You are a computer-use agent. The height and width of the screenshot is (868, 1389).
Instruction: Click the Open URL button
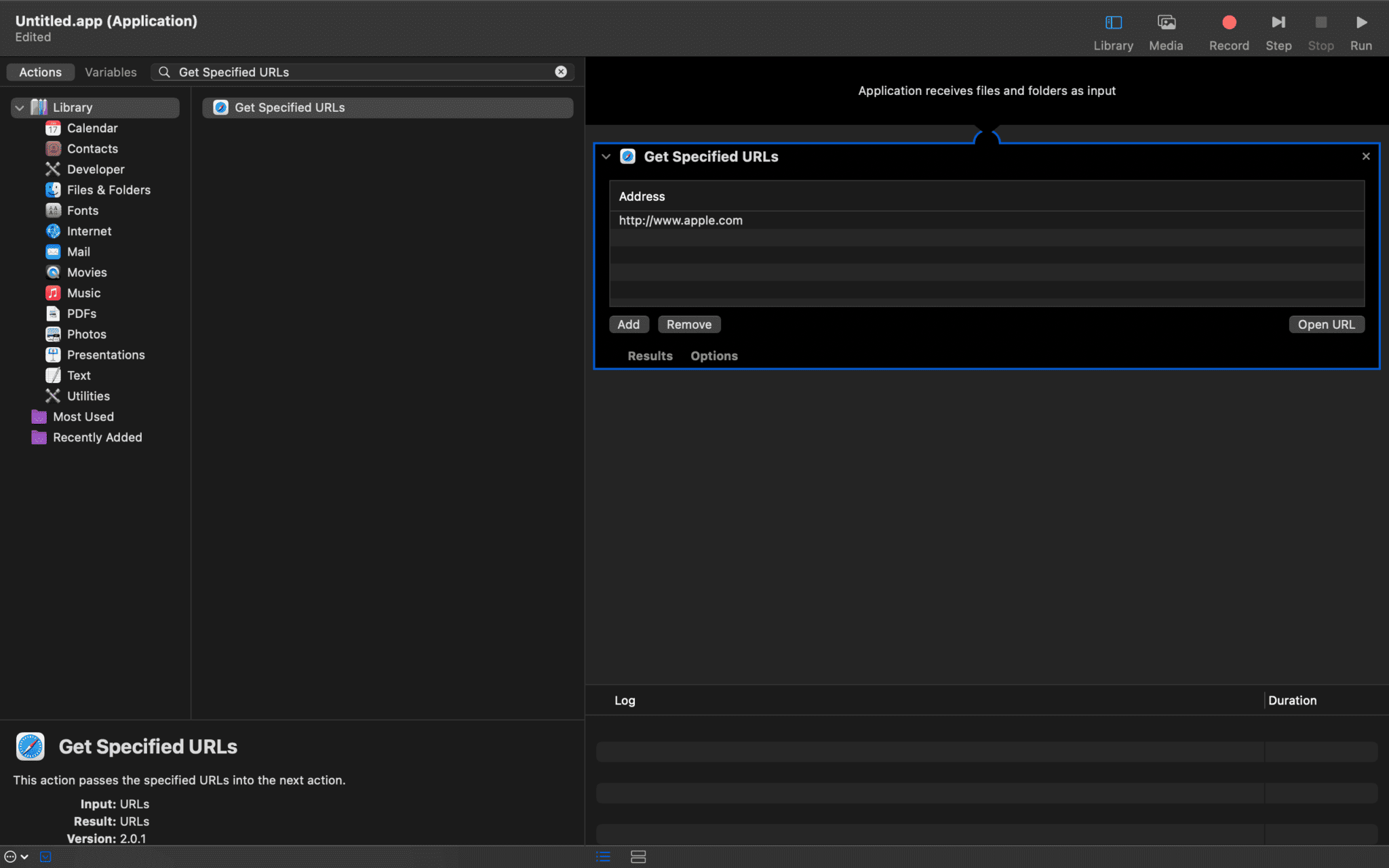tap(1325, 325)
